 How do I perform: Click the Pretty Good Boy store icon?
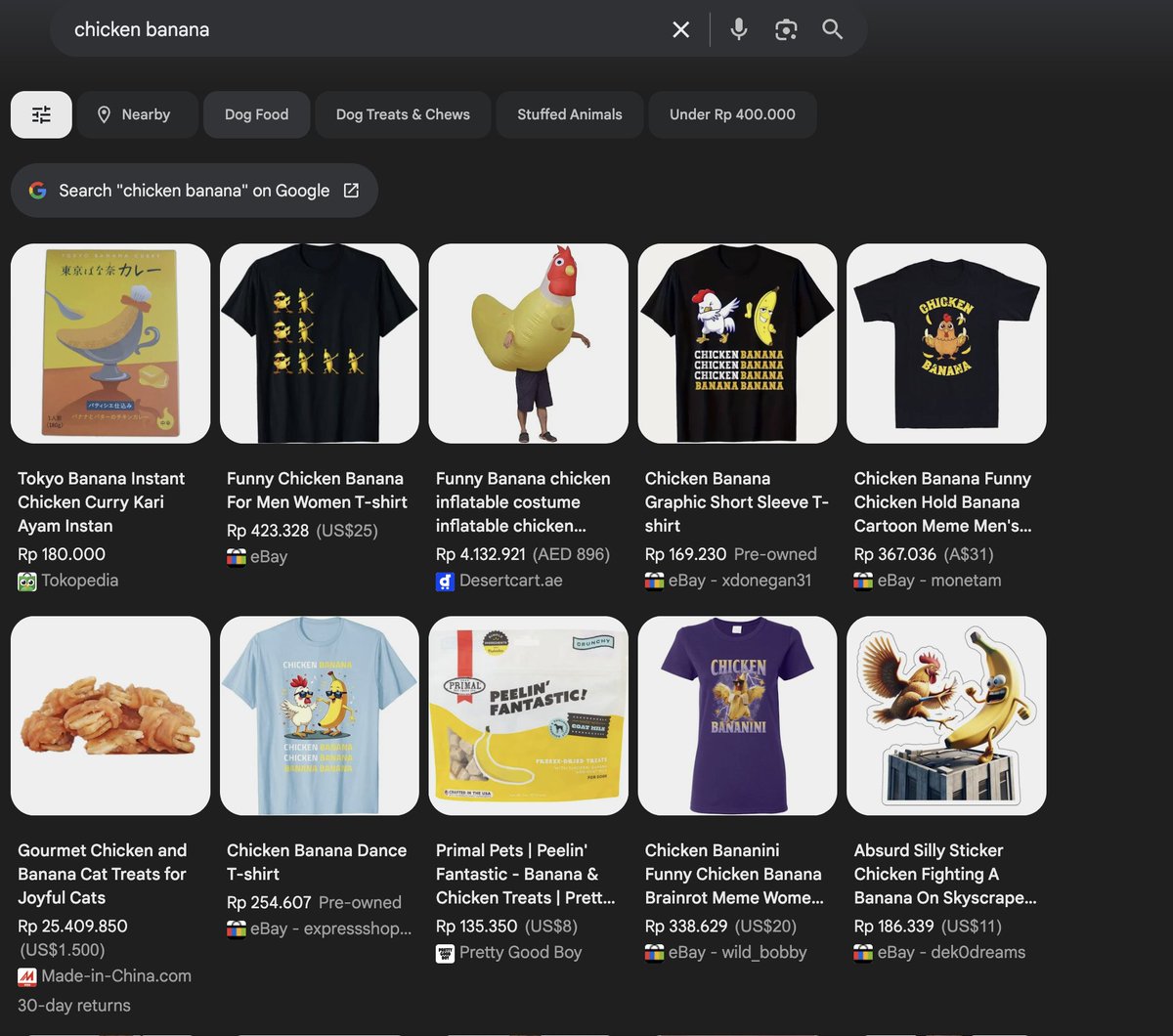point(446,953)
